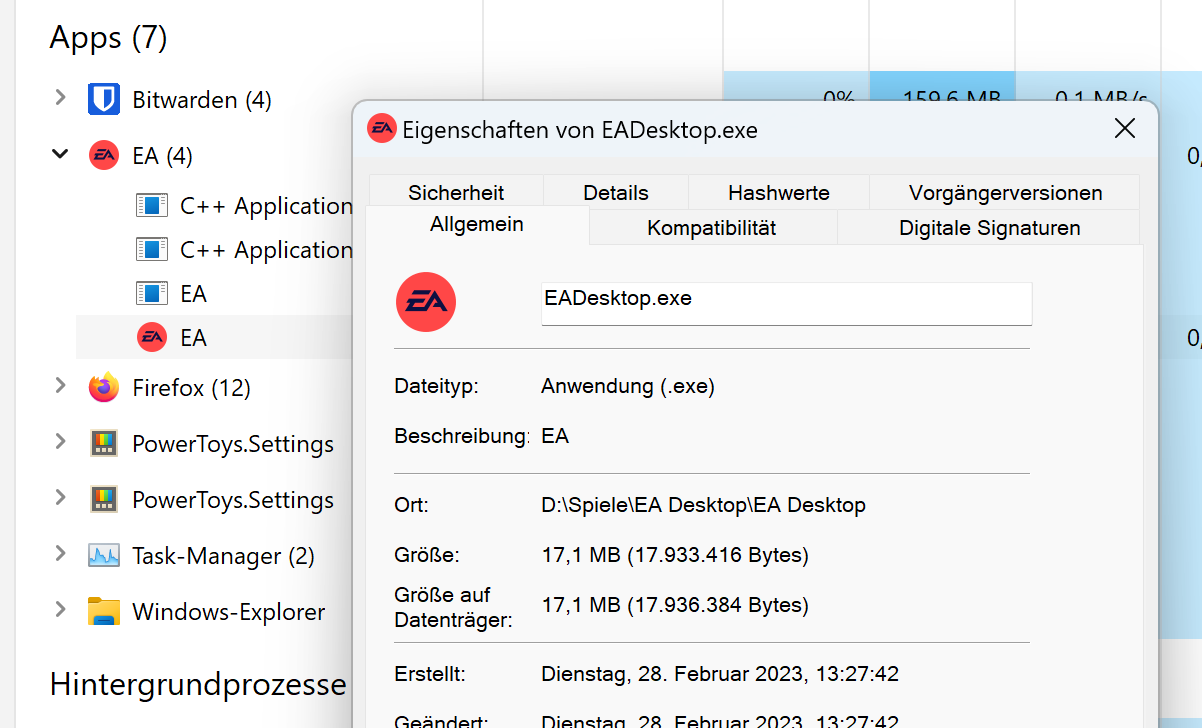Image resolution: width=1202 pixels, height=728 pixels.
Task: Click the second C++ Application process icon
Action: coord(151,250)
